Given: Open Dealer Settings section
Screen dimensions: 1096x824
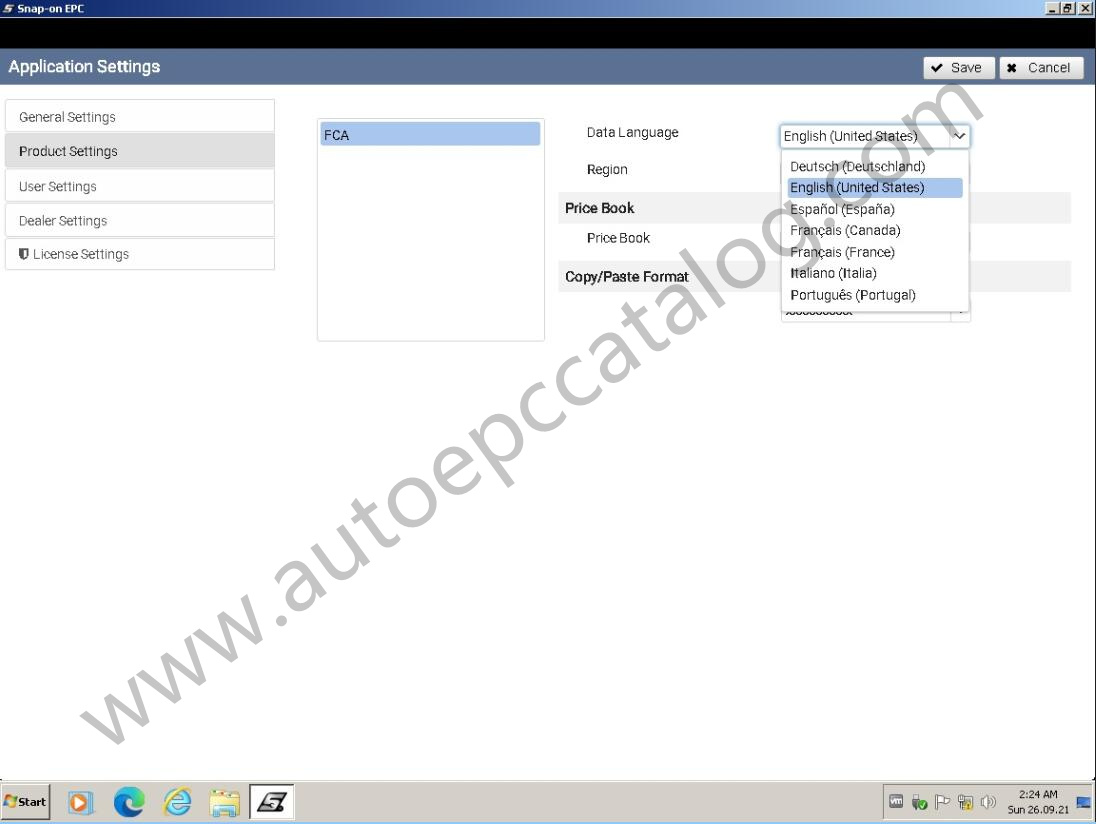Looking at the screenshot, I should point(140,220).
